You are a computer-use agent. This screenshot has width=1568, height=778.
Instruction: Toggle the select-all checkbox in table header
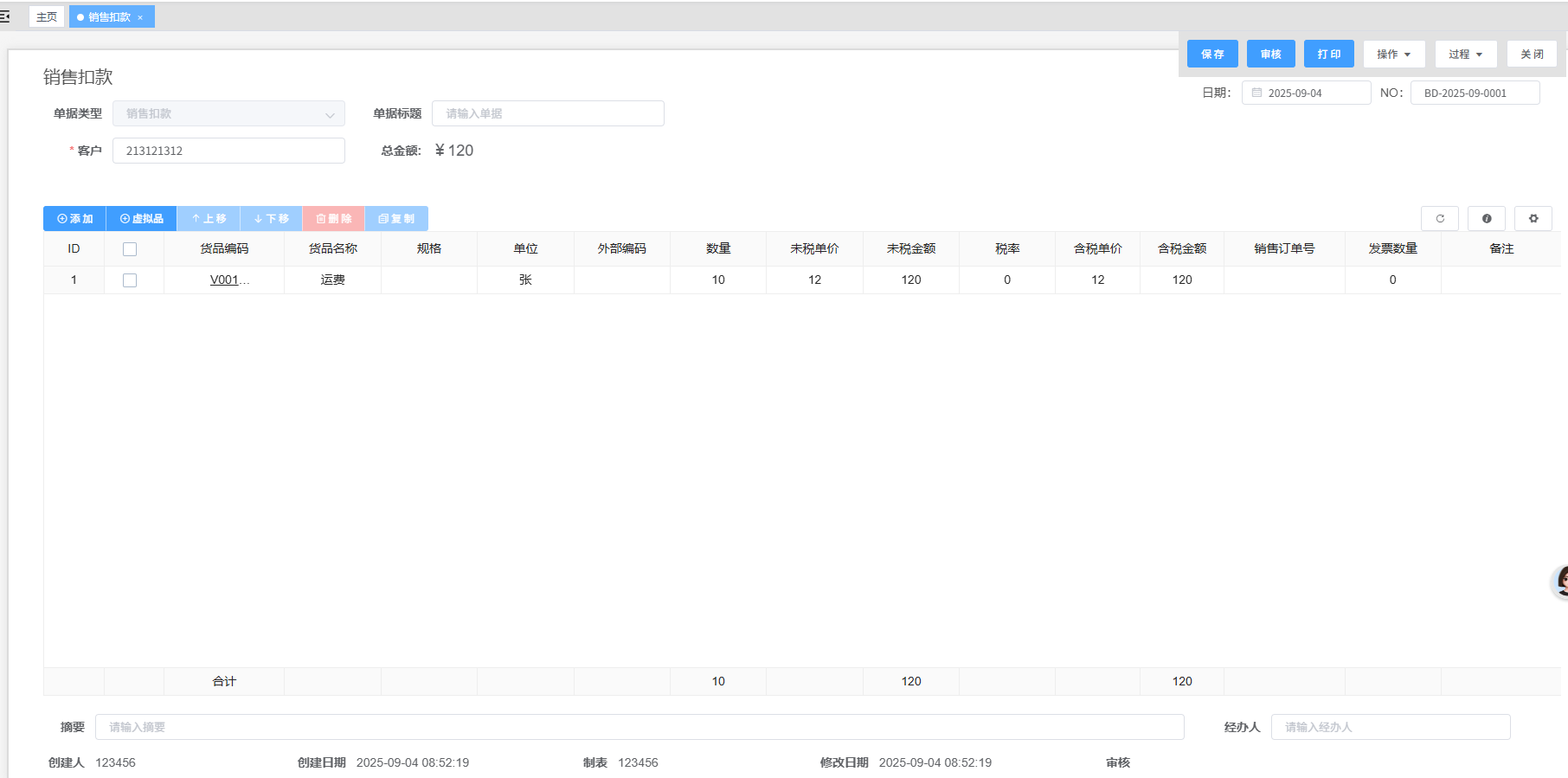tap(130, 249)
